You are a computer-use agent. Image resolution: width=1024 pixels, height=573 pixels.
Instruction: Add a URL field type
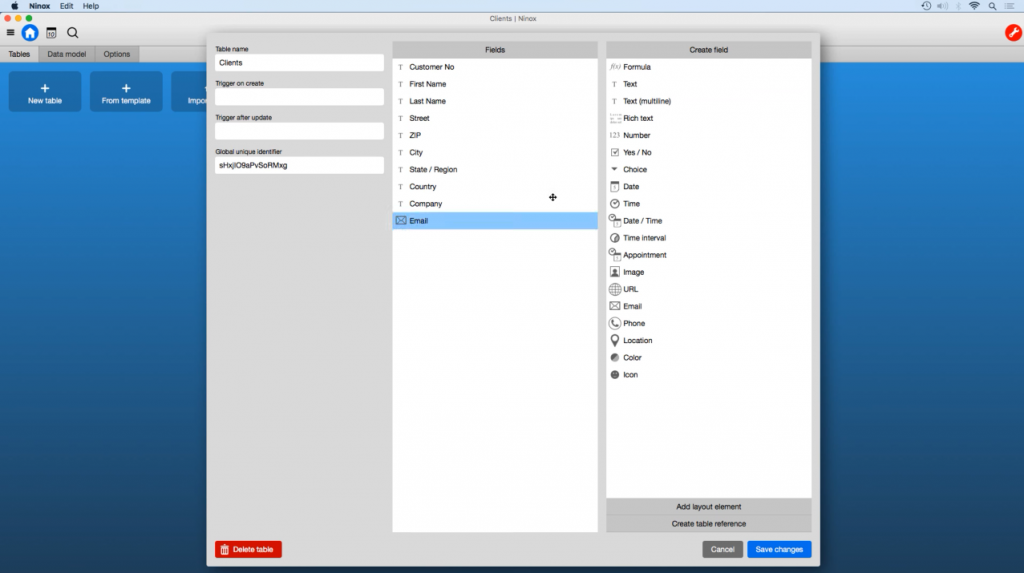tap(631, 289)
